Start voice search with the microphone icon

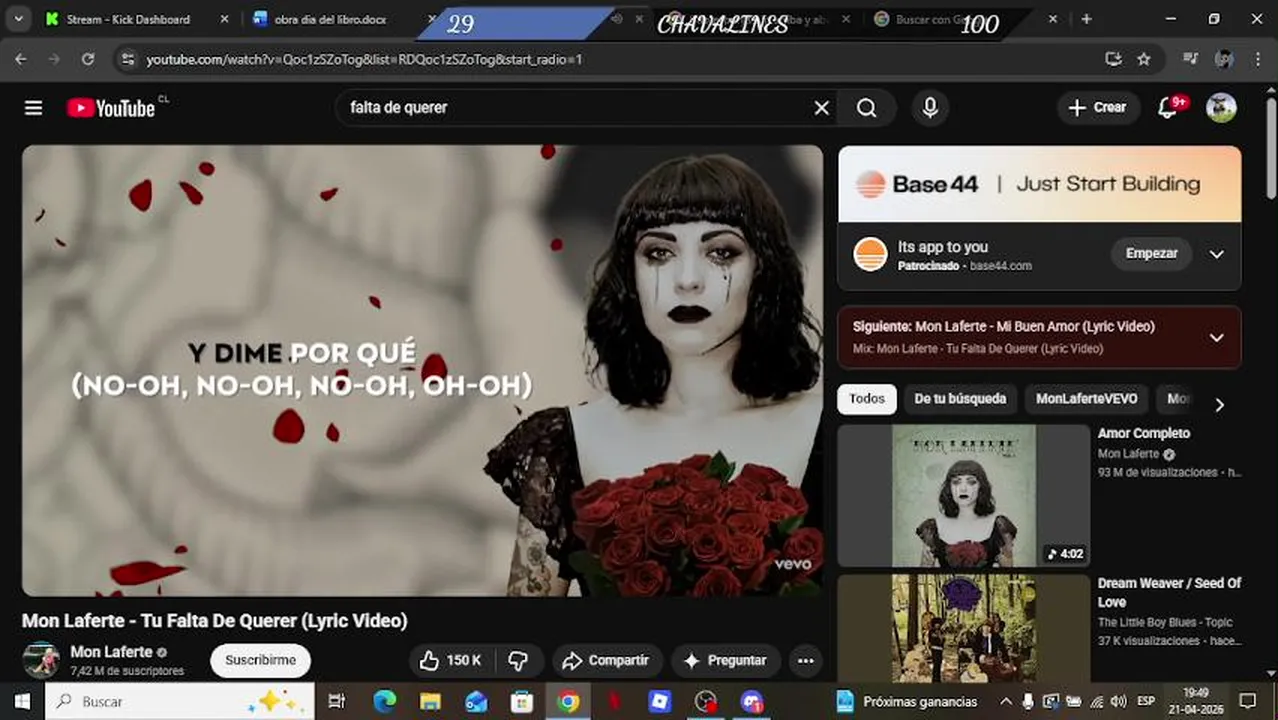(930, 108)
